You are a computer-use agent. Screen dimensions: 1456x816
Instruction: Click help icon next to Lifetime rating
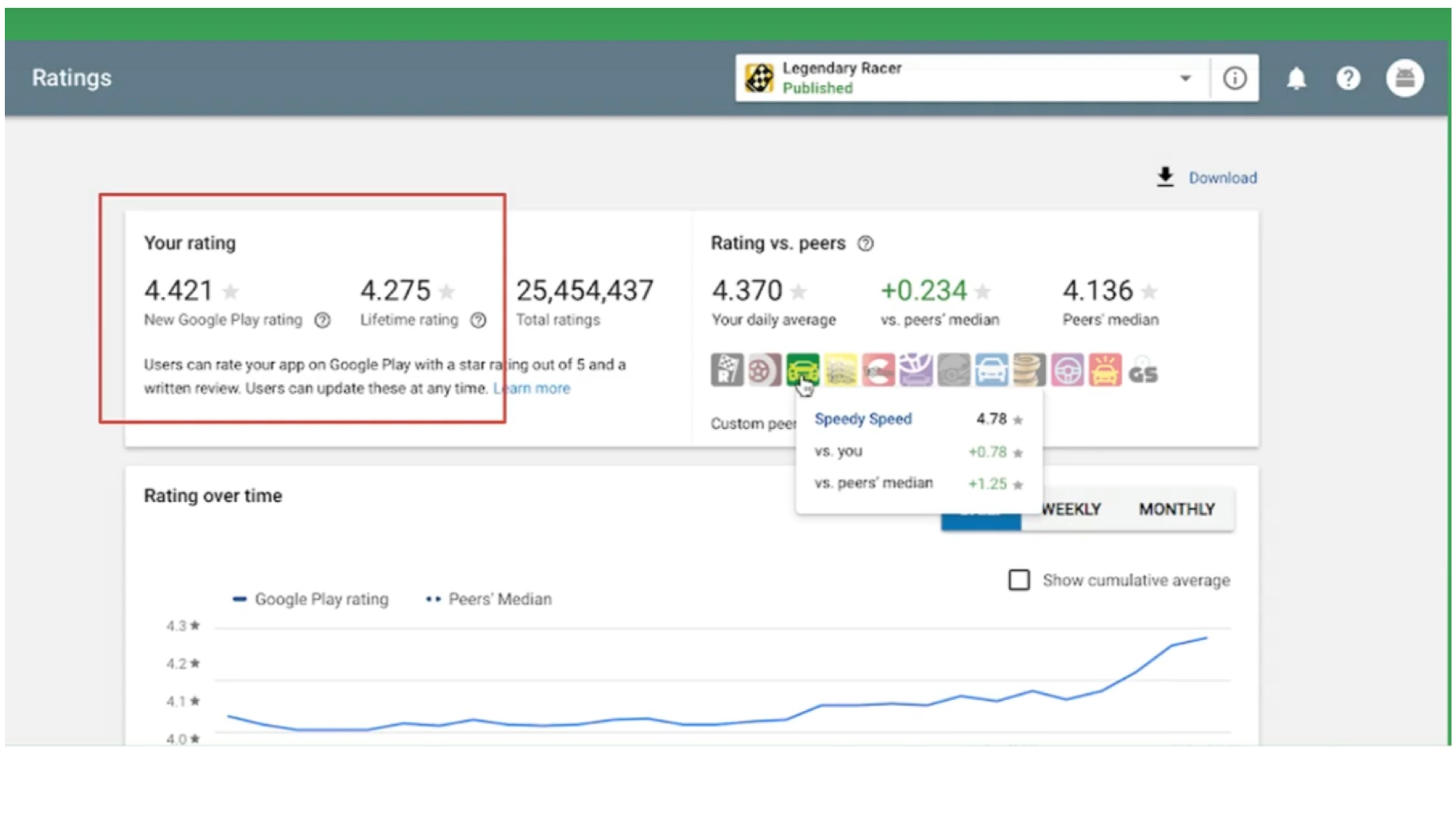479,320
